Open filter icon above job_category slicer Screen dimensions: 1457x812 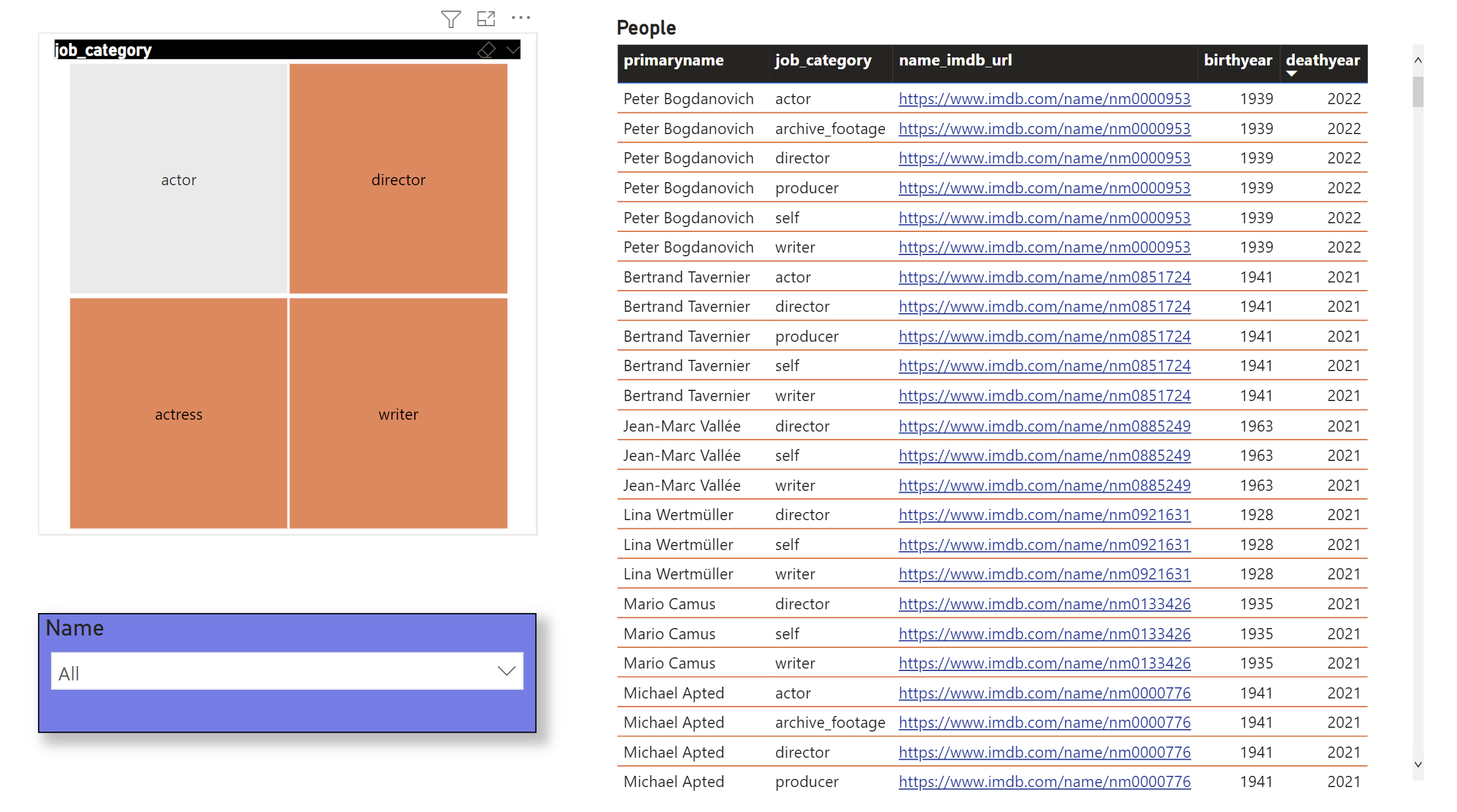450,19
